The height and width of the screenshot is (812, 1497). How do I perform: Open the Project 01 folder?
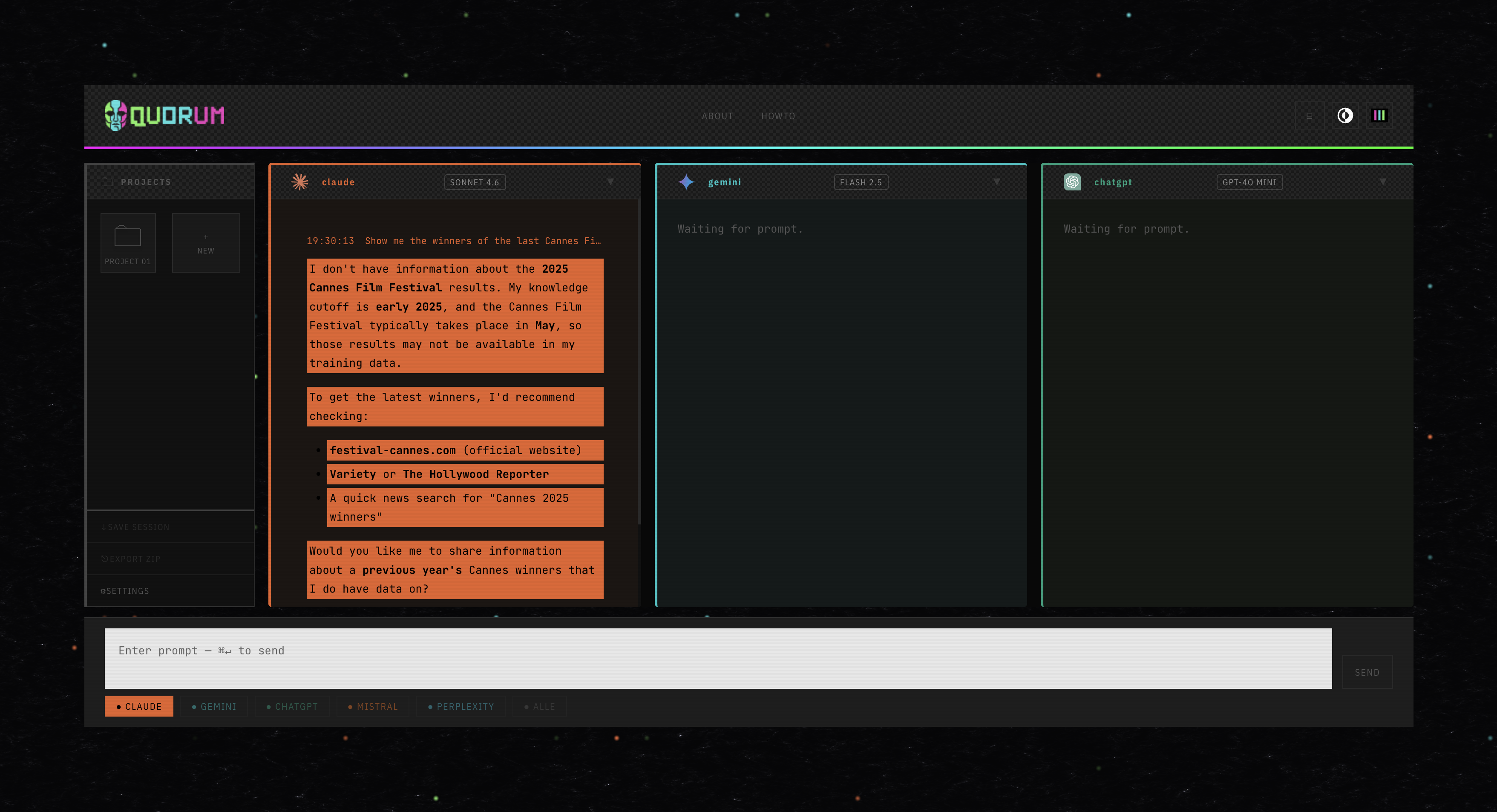128,243
